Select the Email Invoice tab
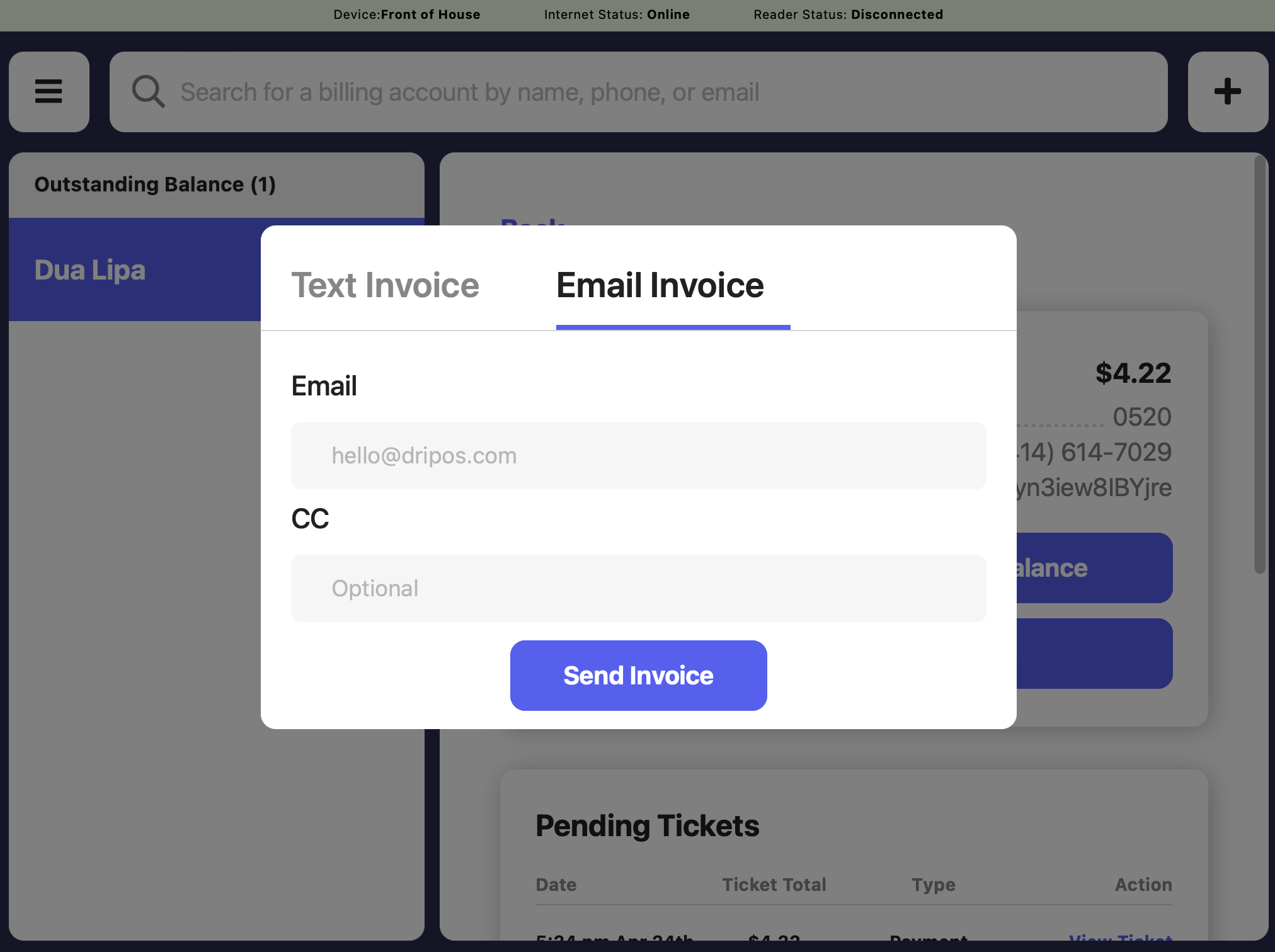Image resolution: width=1275 pixels, height=952 pixels. [x=660, y=285]
